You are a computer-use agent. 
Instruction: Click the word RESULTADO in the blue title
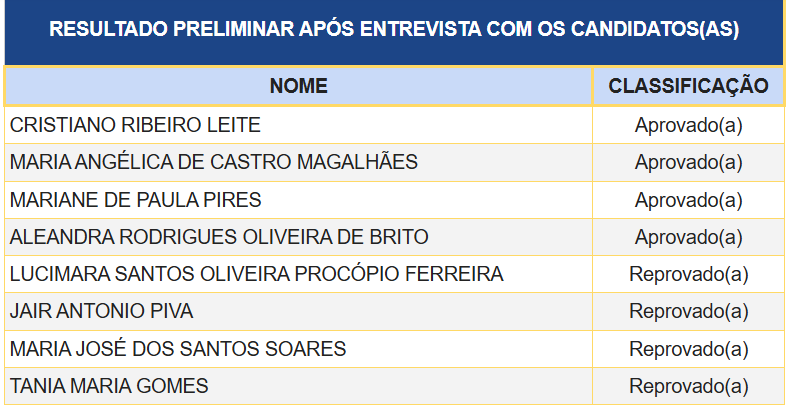[x=109, y=30]
